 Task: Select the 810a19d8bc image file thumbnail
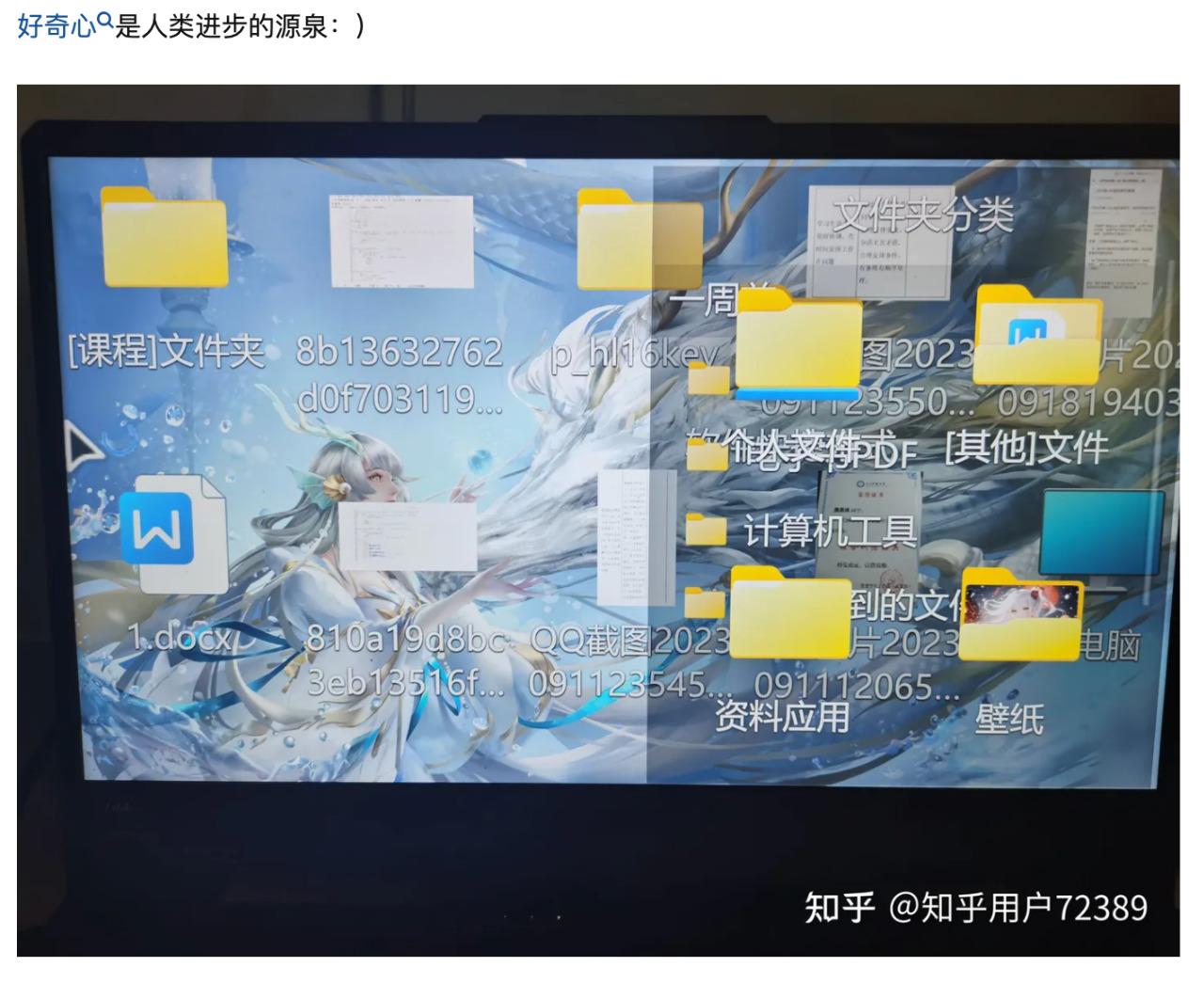coord(407,536)
